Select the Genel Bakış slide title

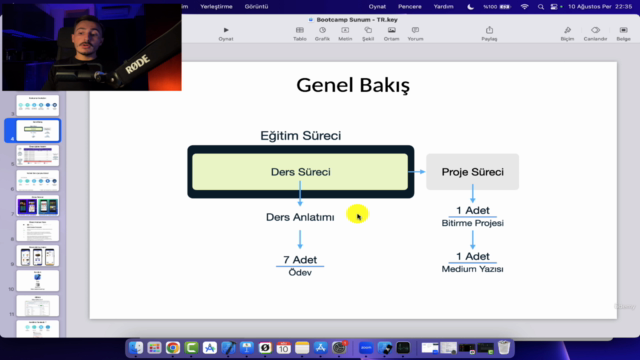(x=353, y=85)
